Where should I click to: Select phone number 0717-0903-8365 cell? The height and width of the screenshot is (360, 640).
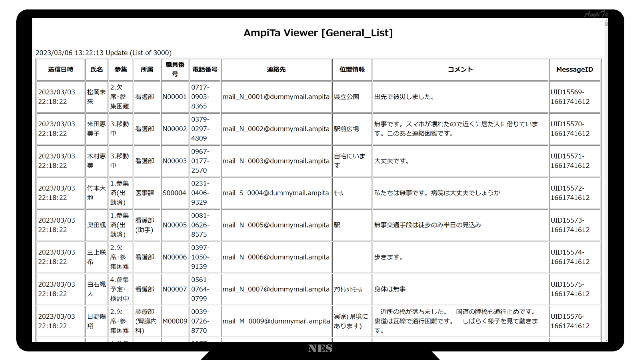tap(200, 97)
